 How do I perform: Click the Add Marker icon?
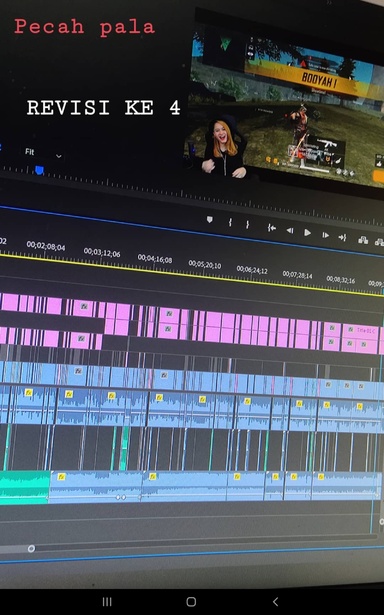210,220
